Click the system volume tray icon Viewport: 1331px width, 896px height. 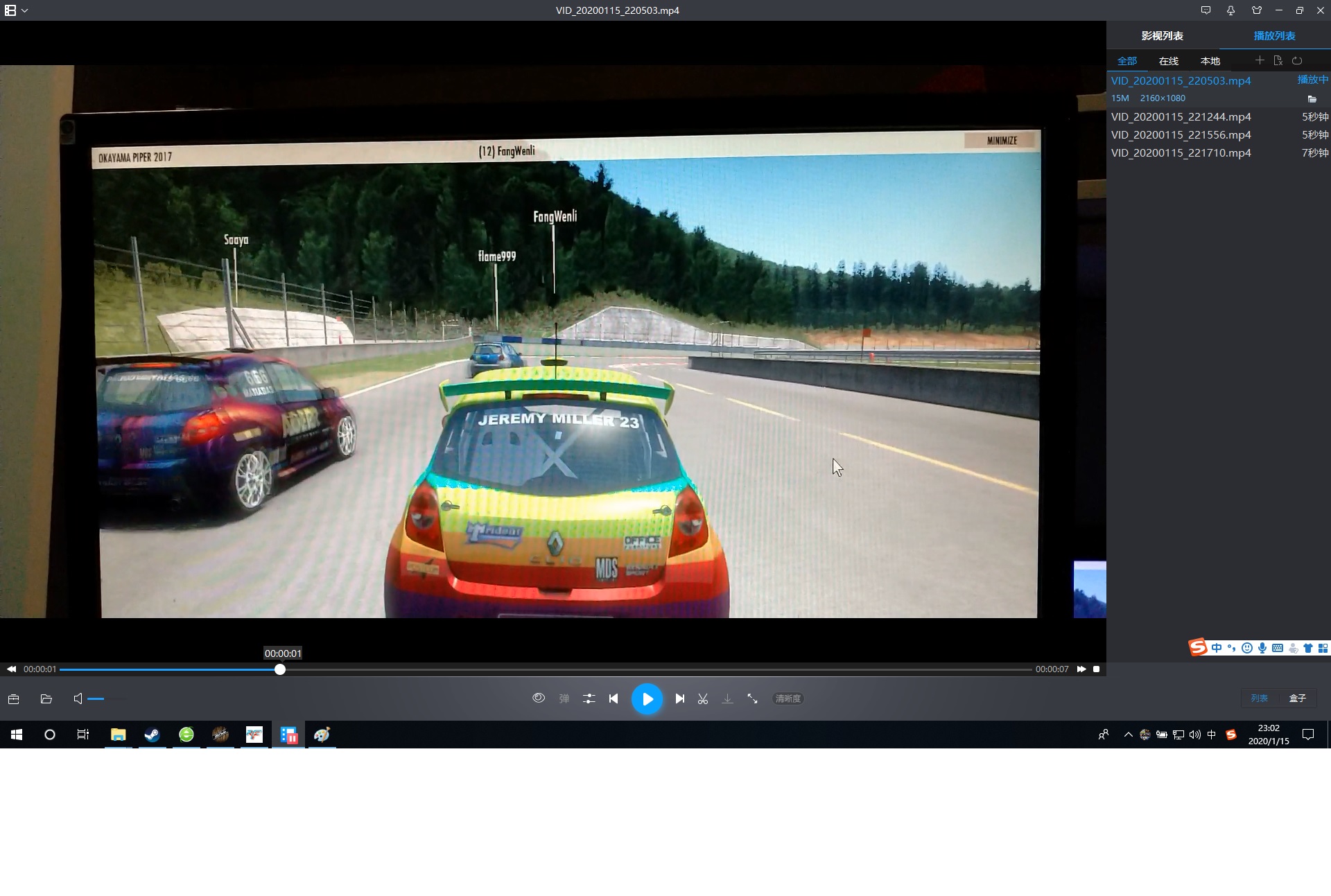click(x=1194, y=735)
